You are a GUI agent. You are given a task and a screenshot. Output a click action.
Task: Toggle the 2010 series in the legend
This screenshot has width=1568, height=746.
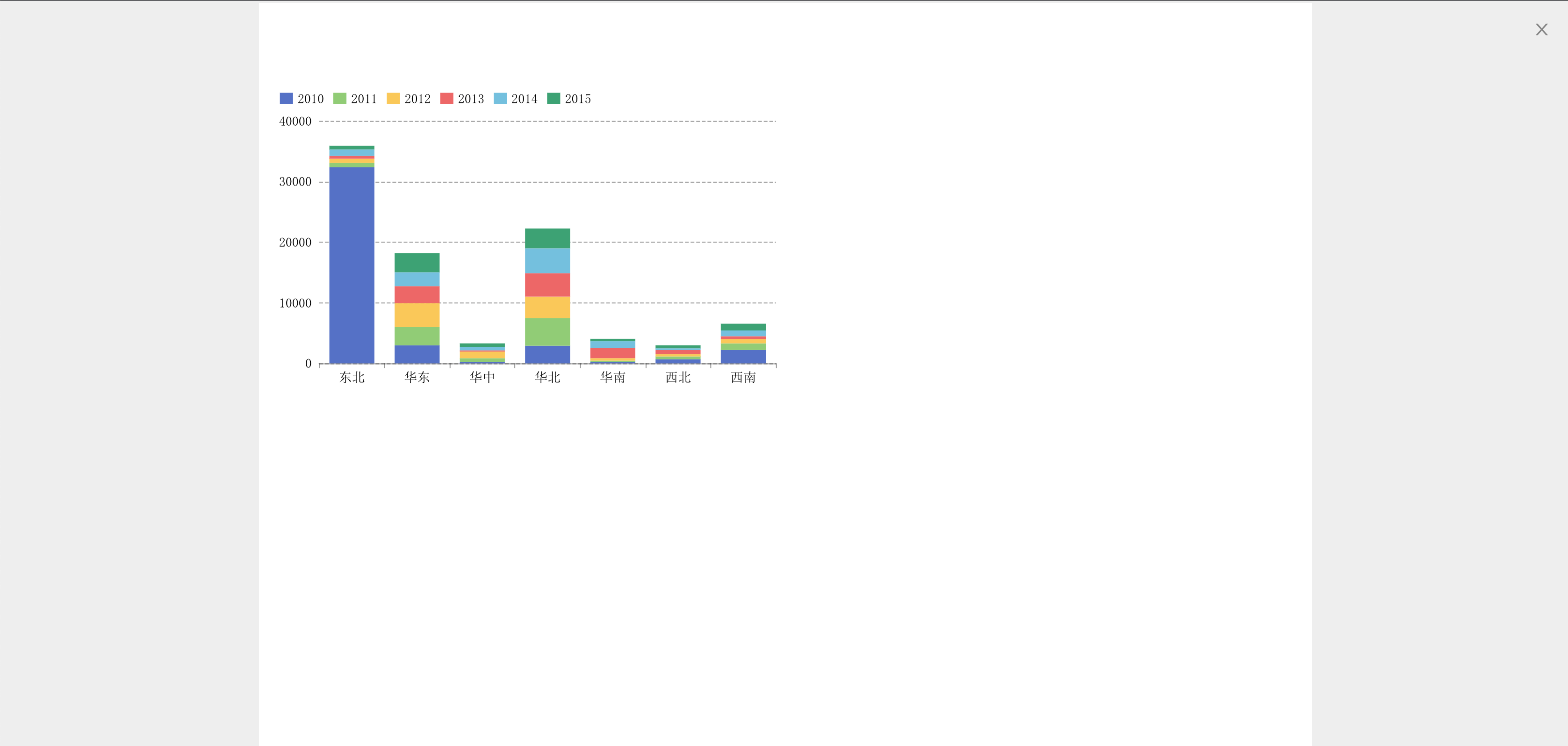(302, 99)
